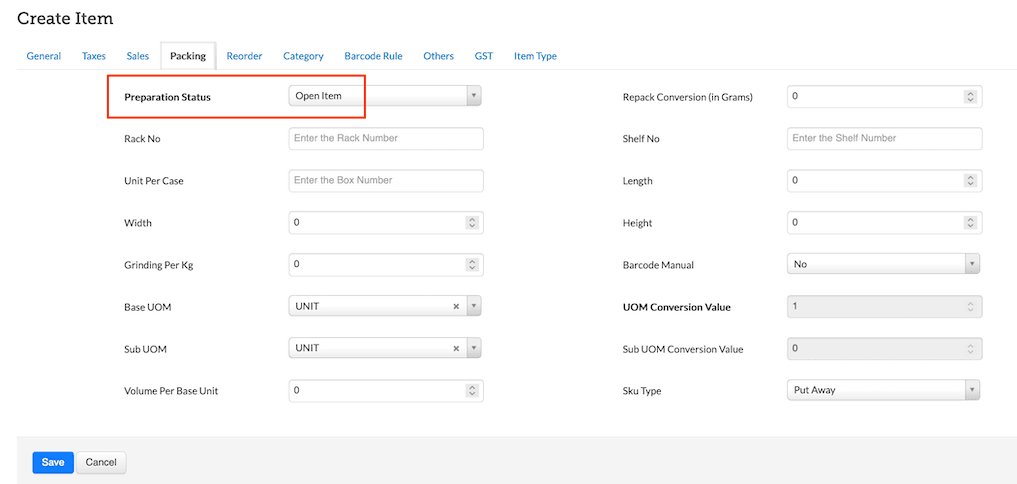The image size is (1017, 484).
Task: Select the Unit Per Case input
Action: tap(385, 180)
